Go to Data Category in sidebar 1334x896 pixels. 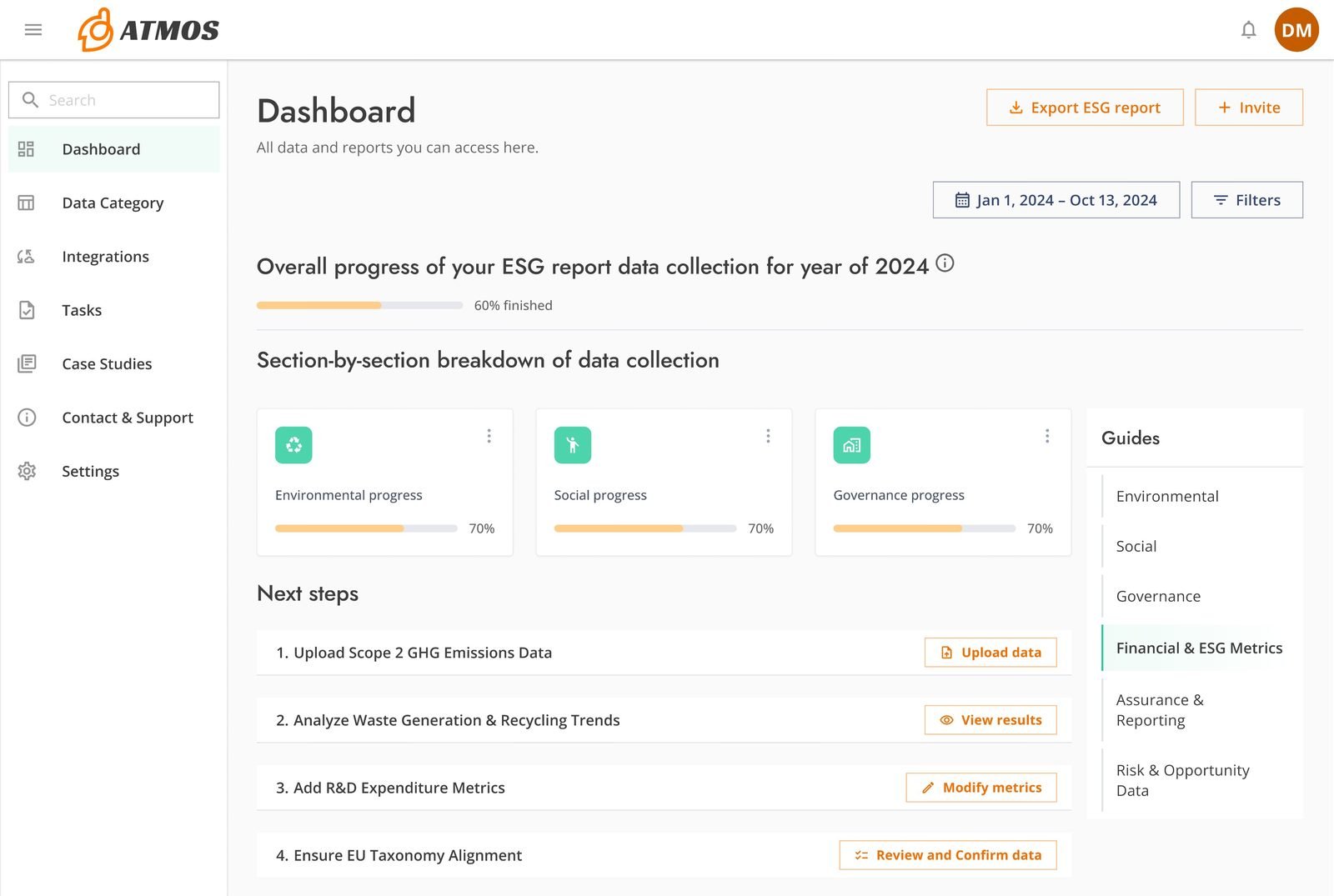coord(113,203)
